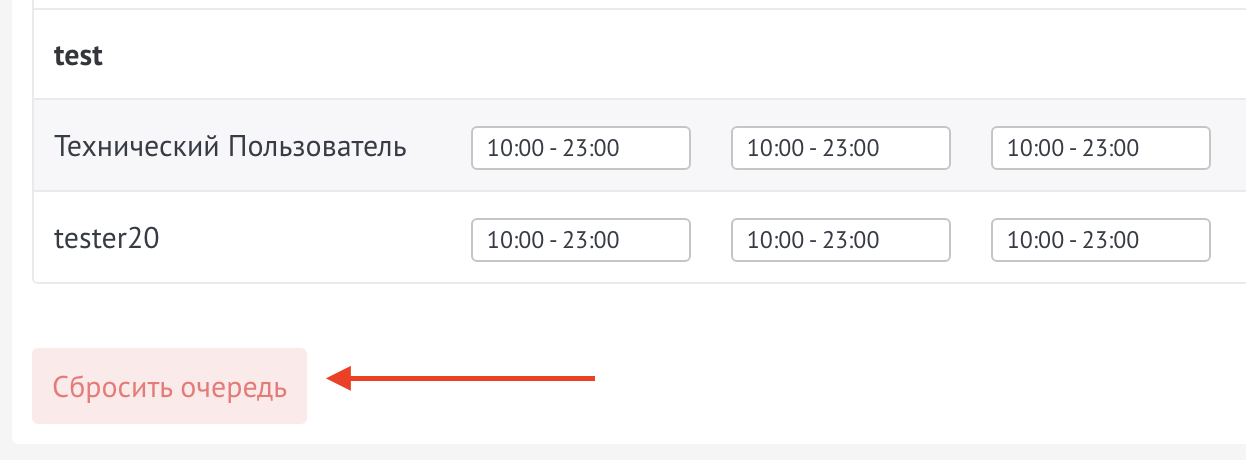Edit third time field for tester20
Screen dimensions: 1246x460
click(1100, 240)
